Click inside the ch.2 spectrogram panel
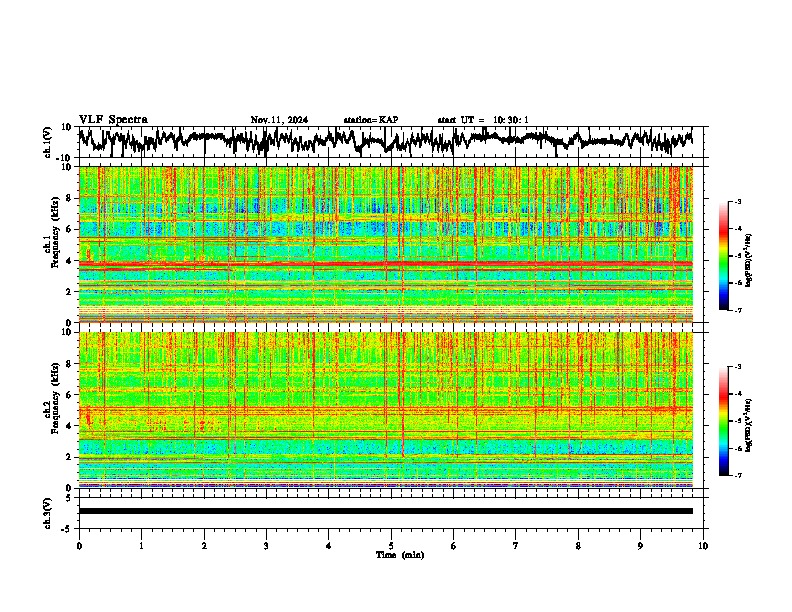792x612 pixels. click(x=385, y=410)
